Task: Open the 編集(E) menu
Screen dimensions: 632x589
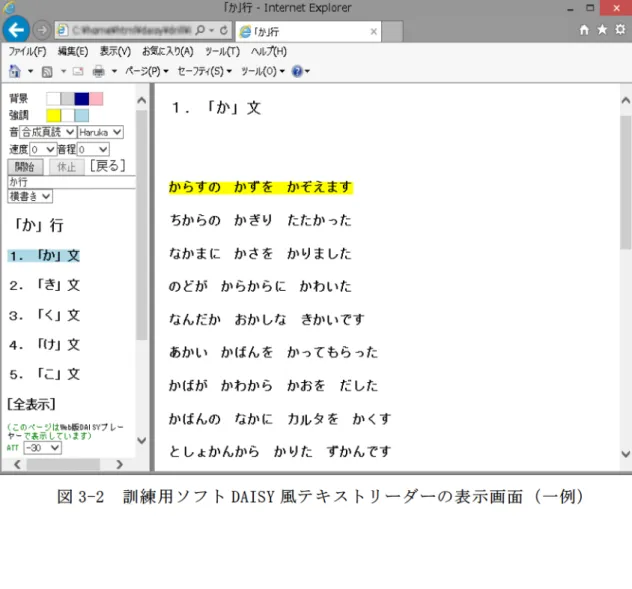Action: (73, 51)
